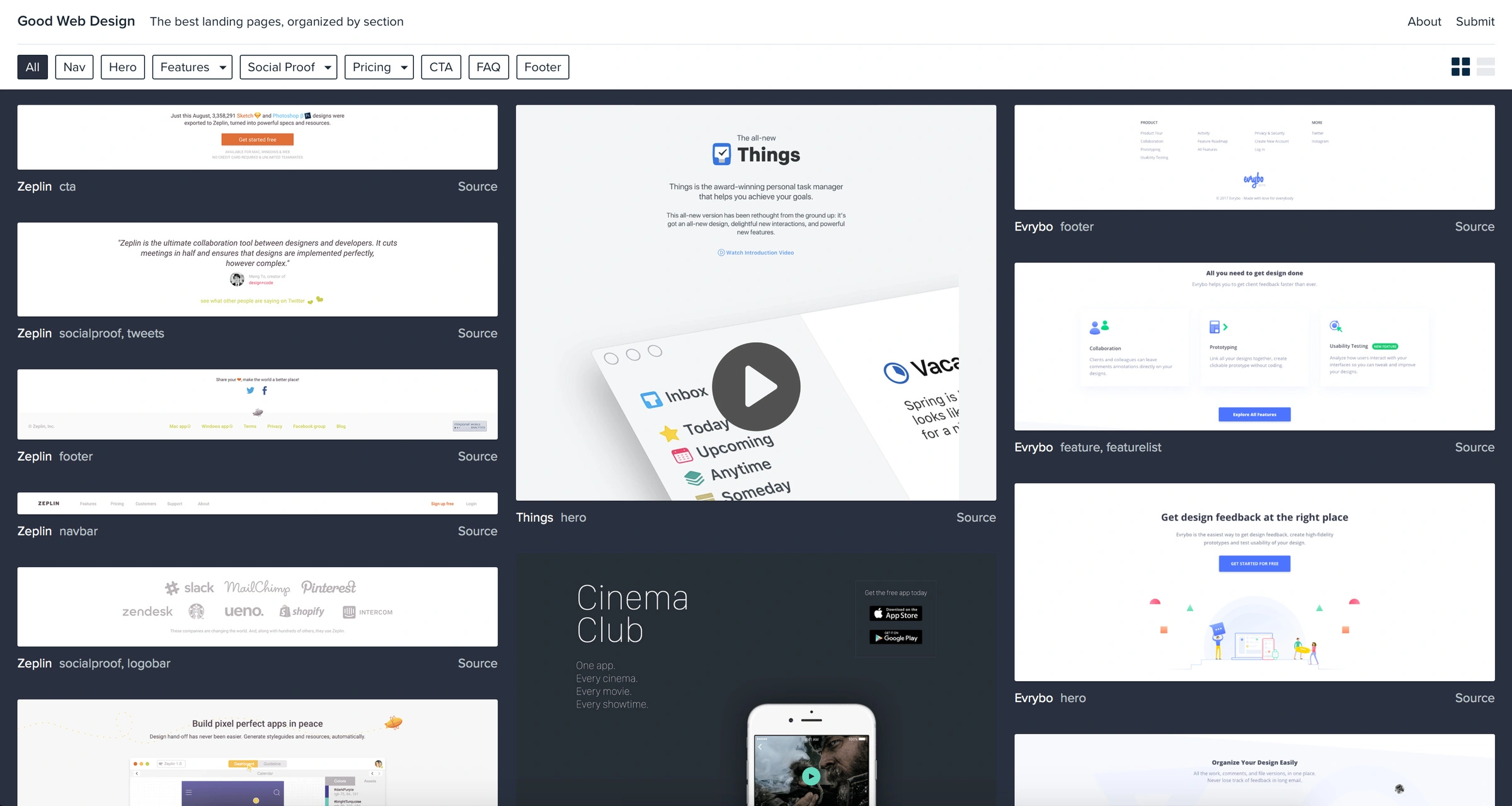Select the FAQ filter
The image size is (1512, 806).
(x=488, y=67)
